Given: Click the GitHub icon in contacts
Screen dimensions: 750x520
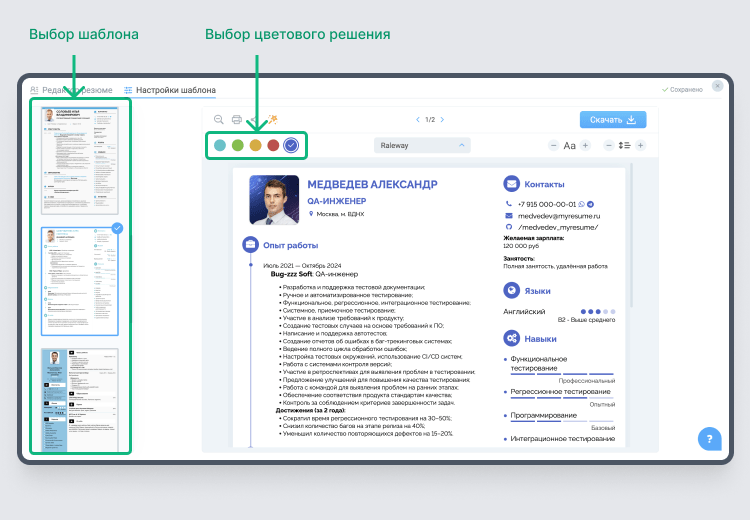Looking at the screenshot, I should pos(509,227).
